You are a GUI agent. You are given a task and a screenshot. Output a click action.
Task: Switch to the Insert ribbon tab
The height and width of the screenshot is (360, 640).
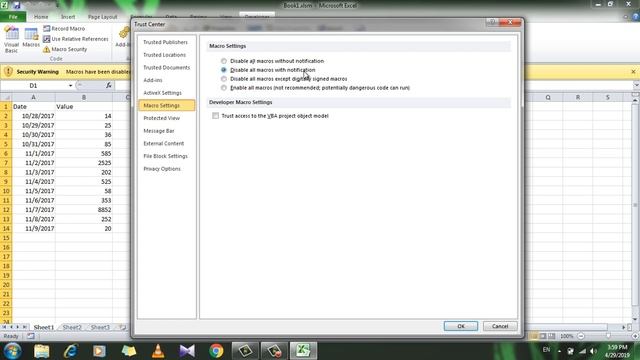tap(68, 17)
